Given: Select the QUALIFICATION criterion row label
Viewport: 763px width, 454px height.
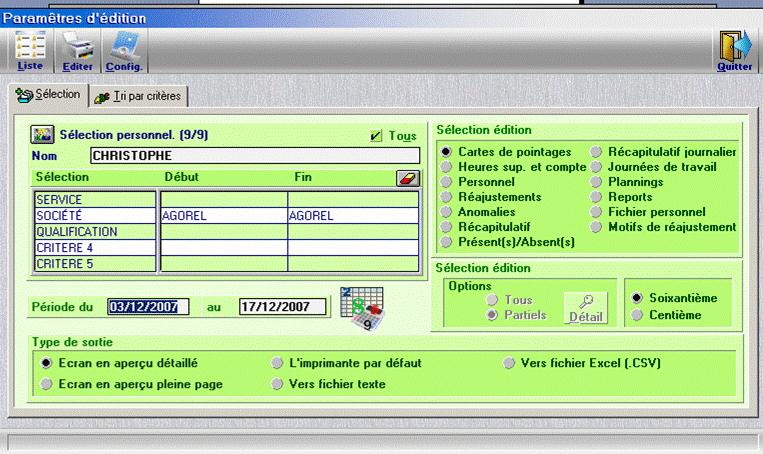Looking at the screenshot, I should 95,232.
